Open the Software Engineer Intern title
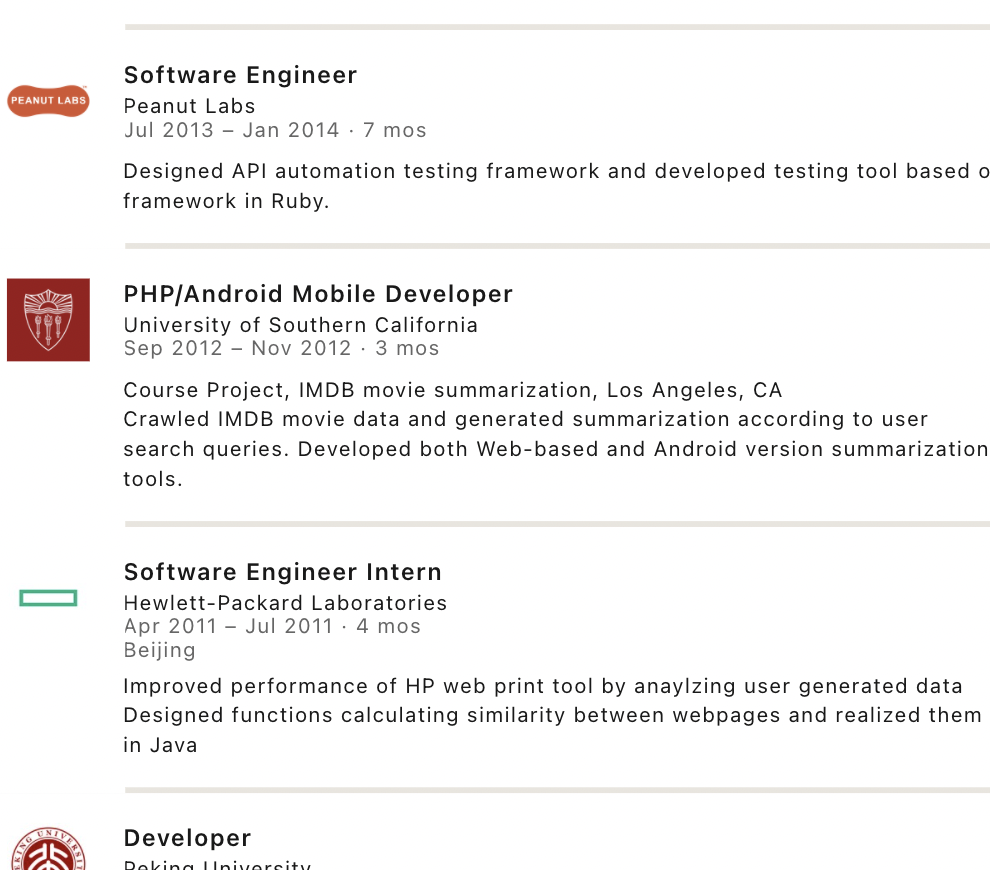The image size is (990, 870). 282,572
